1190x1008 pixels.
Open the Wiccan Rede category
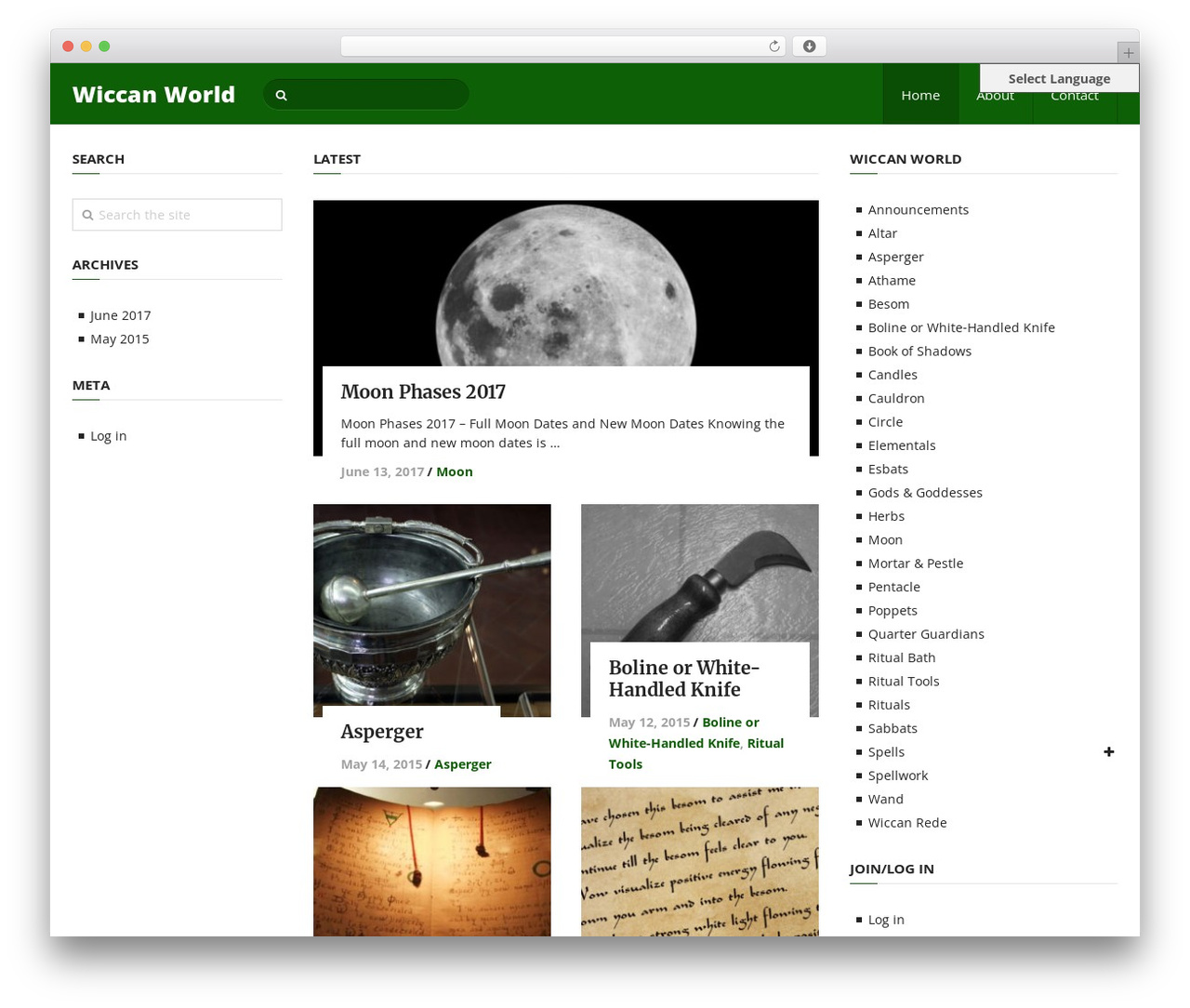[907, 822]
